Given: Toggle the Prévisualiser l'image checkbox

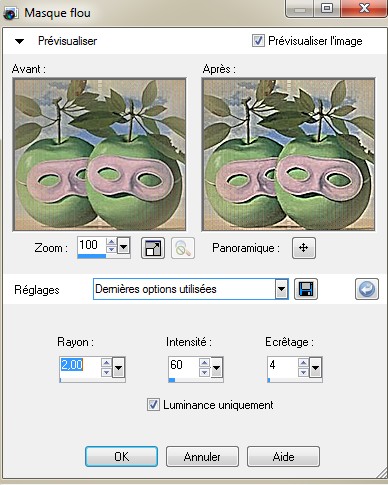Looking at the screenshot, I should click(x=258, y=41).
